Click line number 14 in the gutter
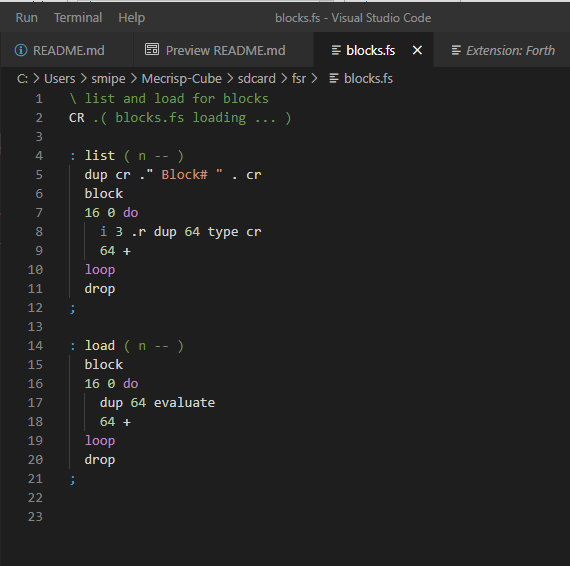 pyautogui.click(x=35, y=345)
